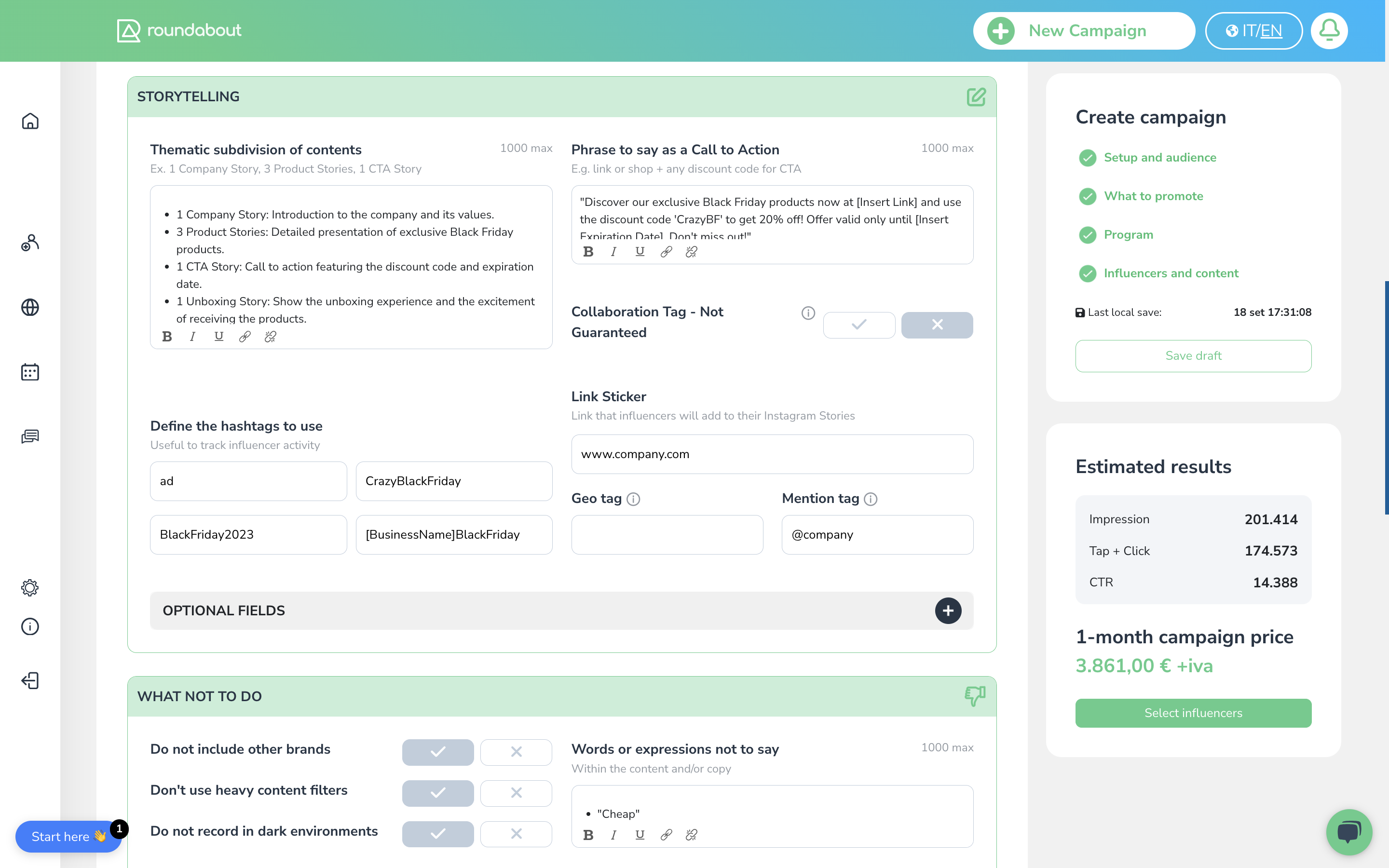Image resolution: width=1389 pixels, height=868 pixels.
Task: Expand the Optional Fields section
Action: [x=948, y=610]
